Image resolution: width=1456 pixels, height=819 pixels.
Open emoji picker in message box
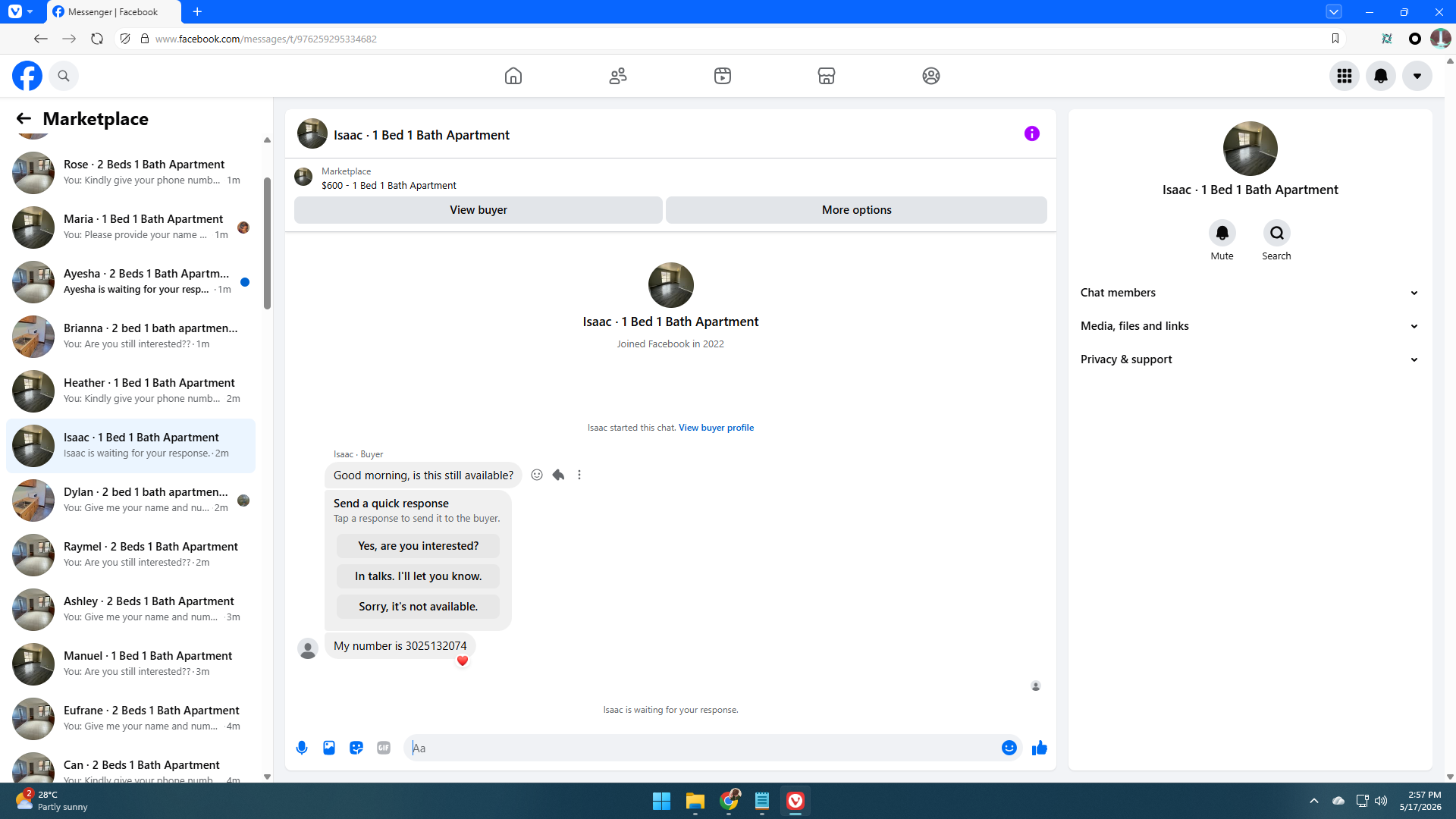pyautogui.click(x=1009, y=748)
